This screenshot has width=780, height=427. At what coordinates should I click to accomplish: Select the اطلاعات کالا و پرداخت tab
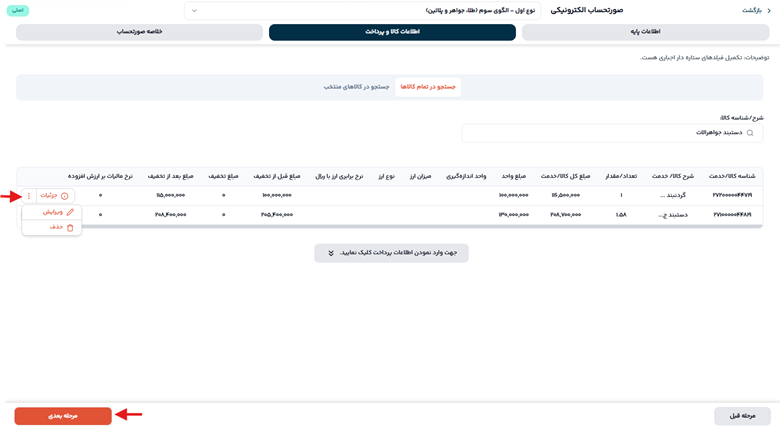click(392, 32)
